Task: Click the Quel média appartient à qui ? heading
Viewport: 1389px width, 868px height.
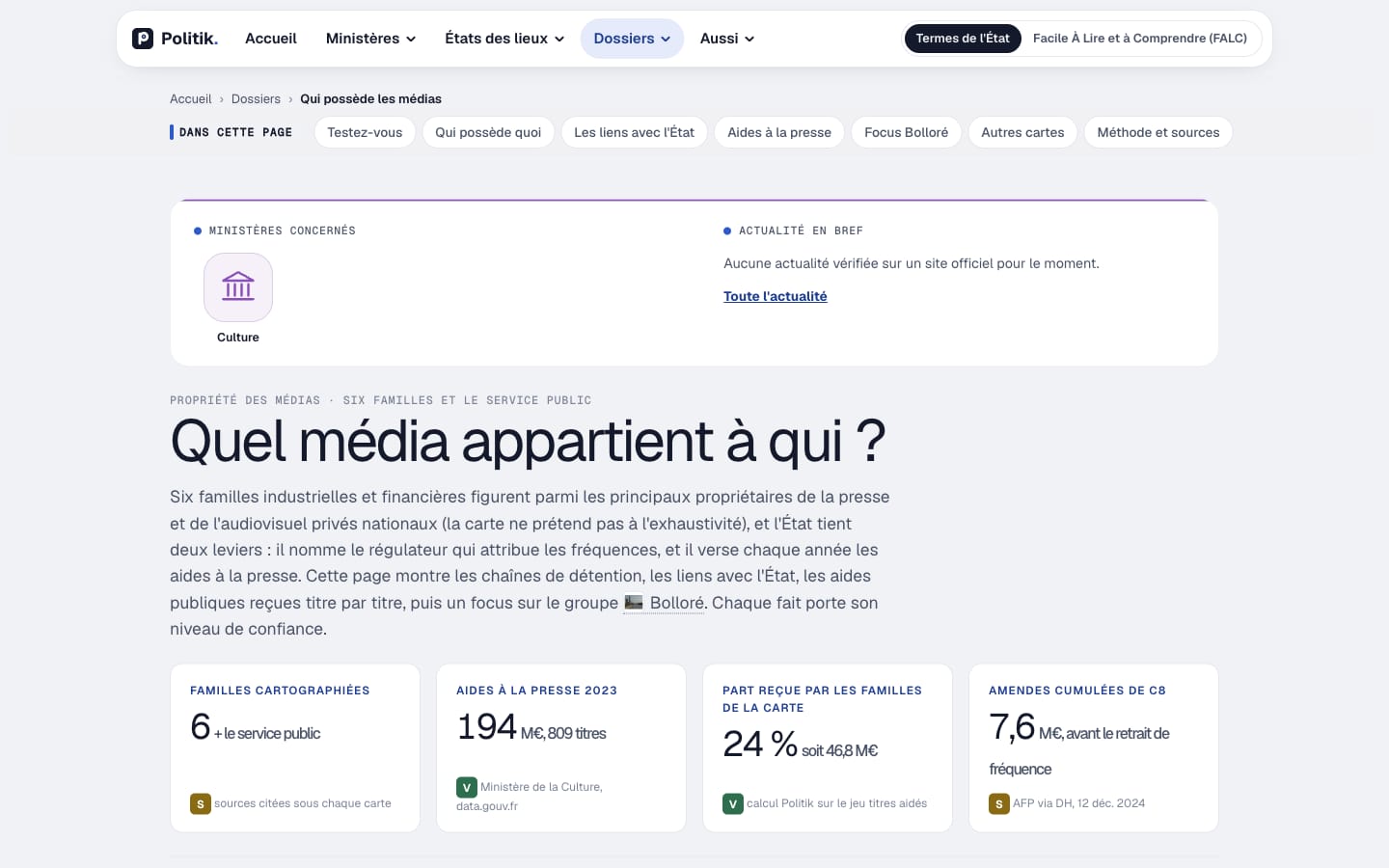Action: [528, 442]
